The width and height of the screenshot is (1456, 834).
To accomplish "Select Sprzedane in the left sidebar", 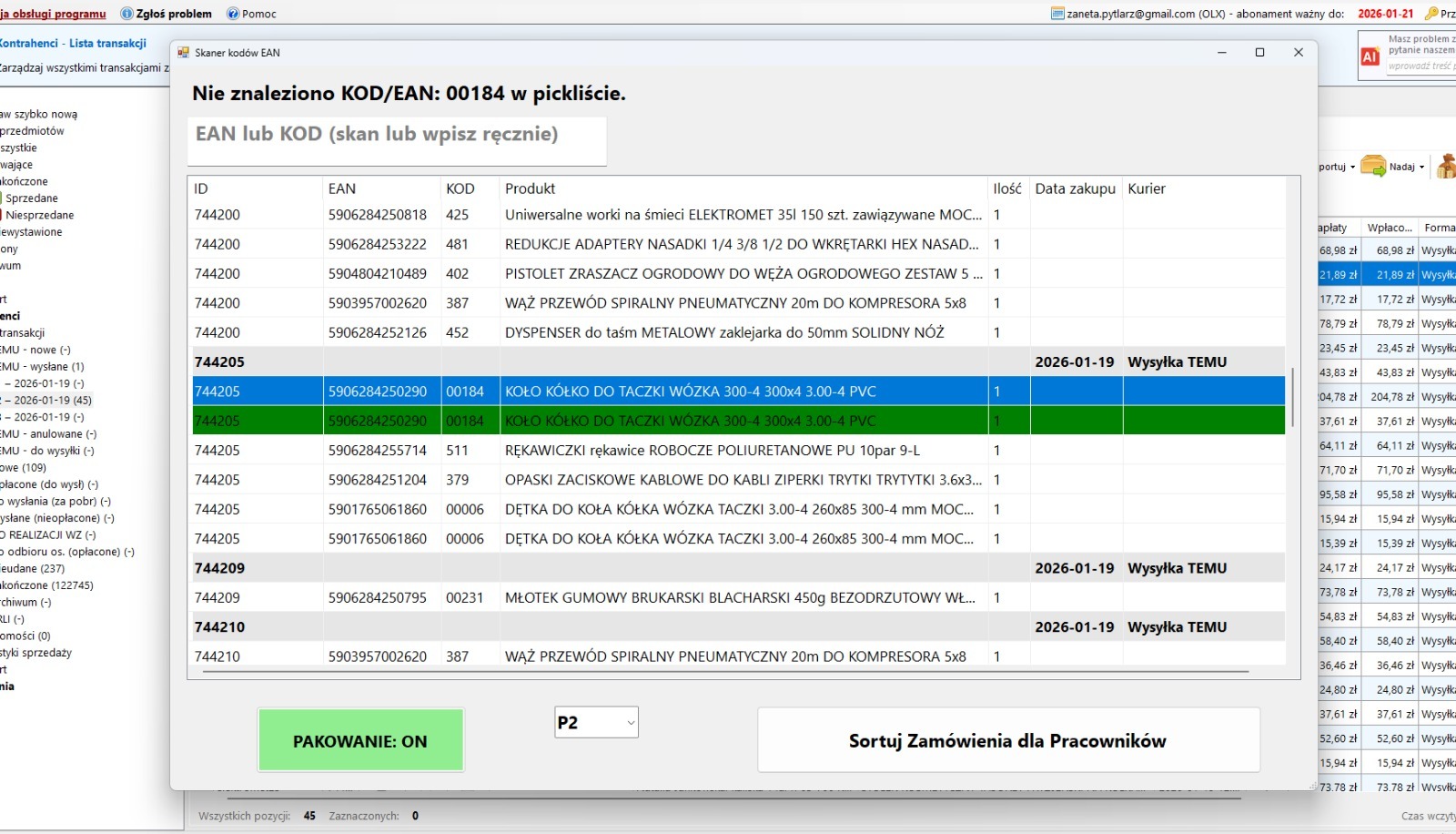I will pyautogui.click(x=32, y=198).
